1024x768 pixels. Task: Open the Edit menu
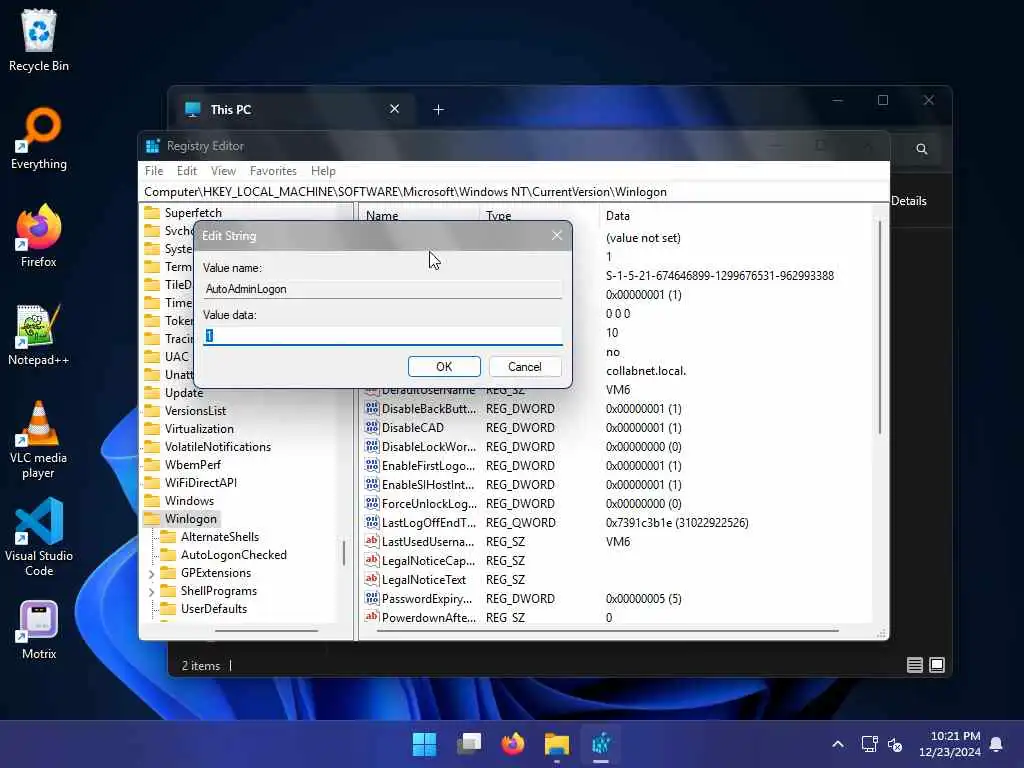click(187, 170)
